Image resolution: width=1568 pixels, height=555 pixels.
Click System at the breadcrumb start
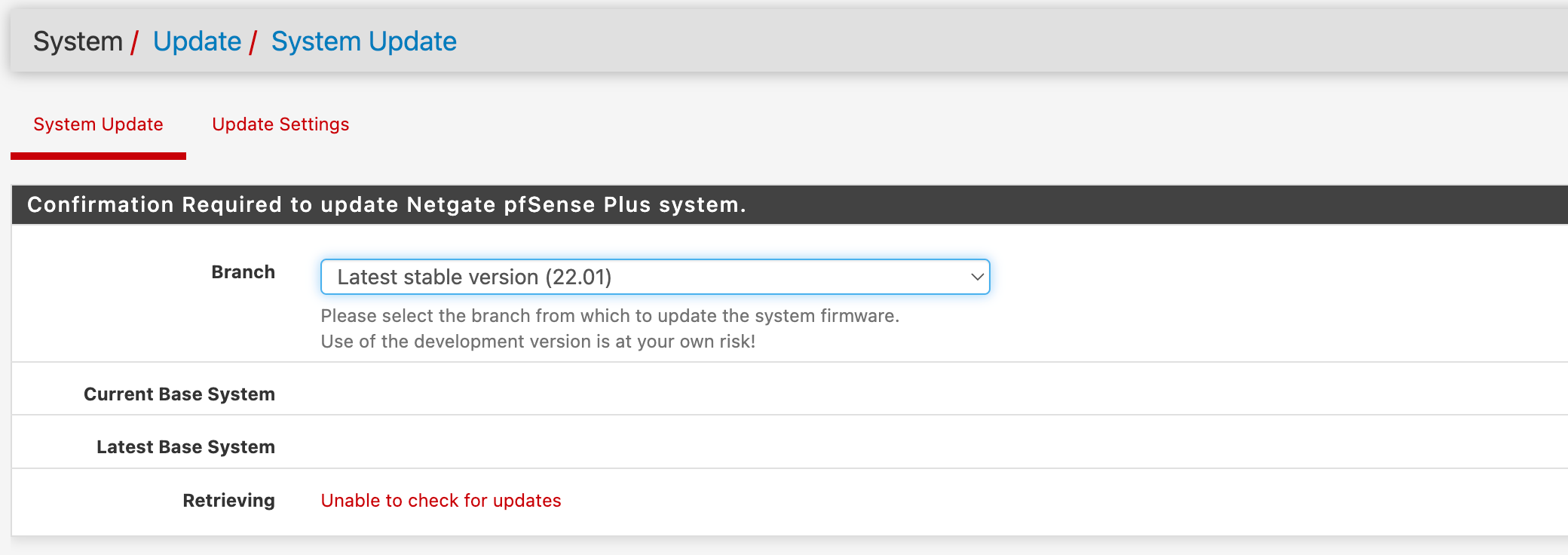[78, 41]
